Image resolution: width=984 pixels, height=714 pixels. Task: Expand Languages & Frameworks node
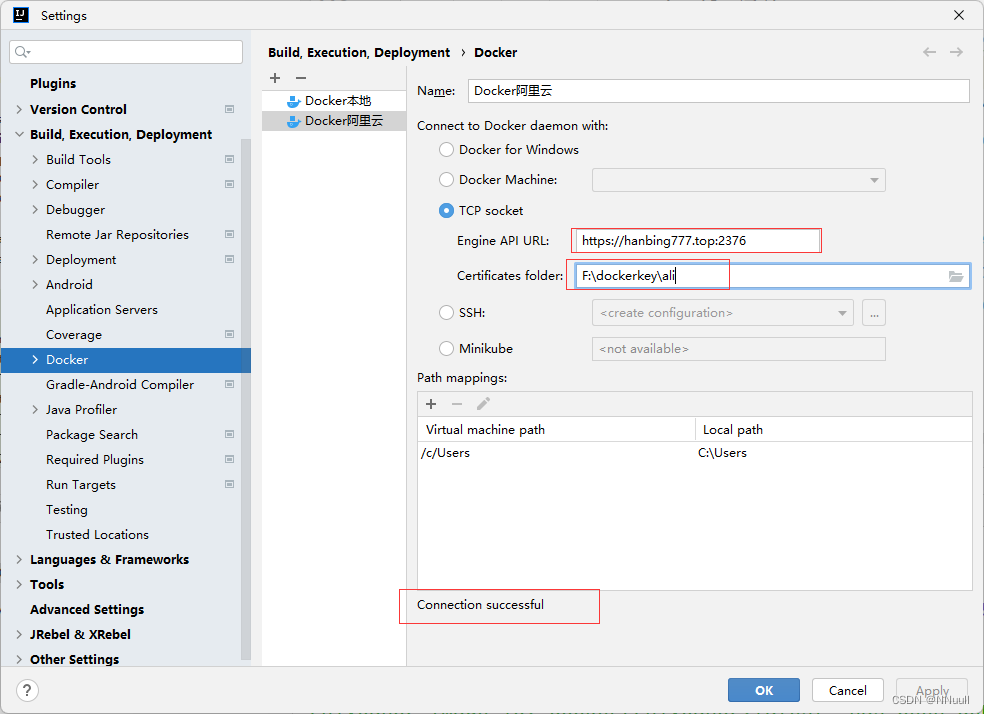[x=19, y=560]
